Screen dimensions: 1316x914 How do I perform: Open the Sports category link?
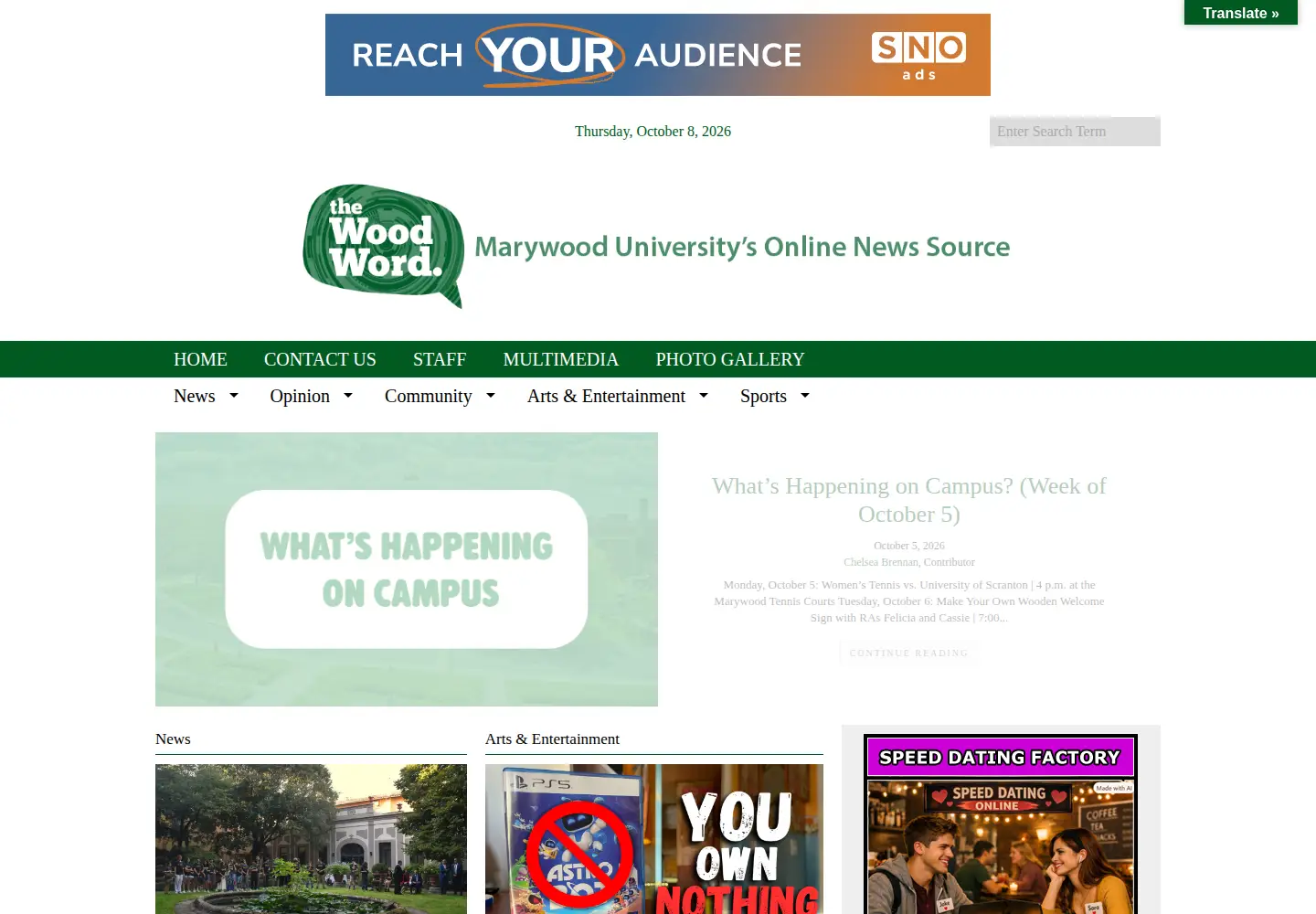tap(763, 396)
